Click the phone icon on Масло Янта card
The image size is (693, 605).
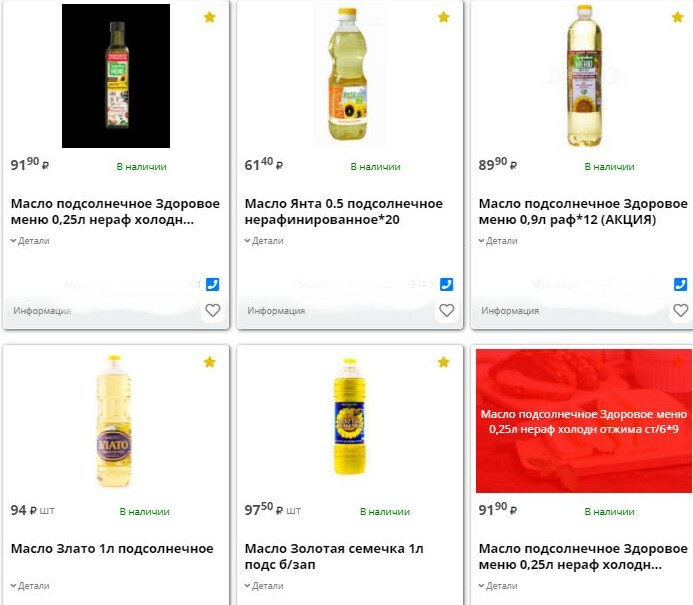(x=446, y=284)
